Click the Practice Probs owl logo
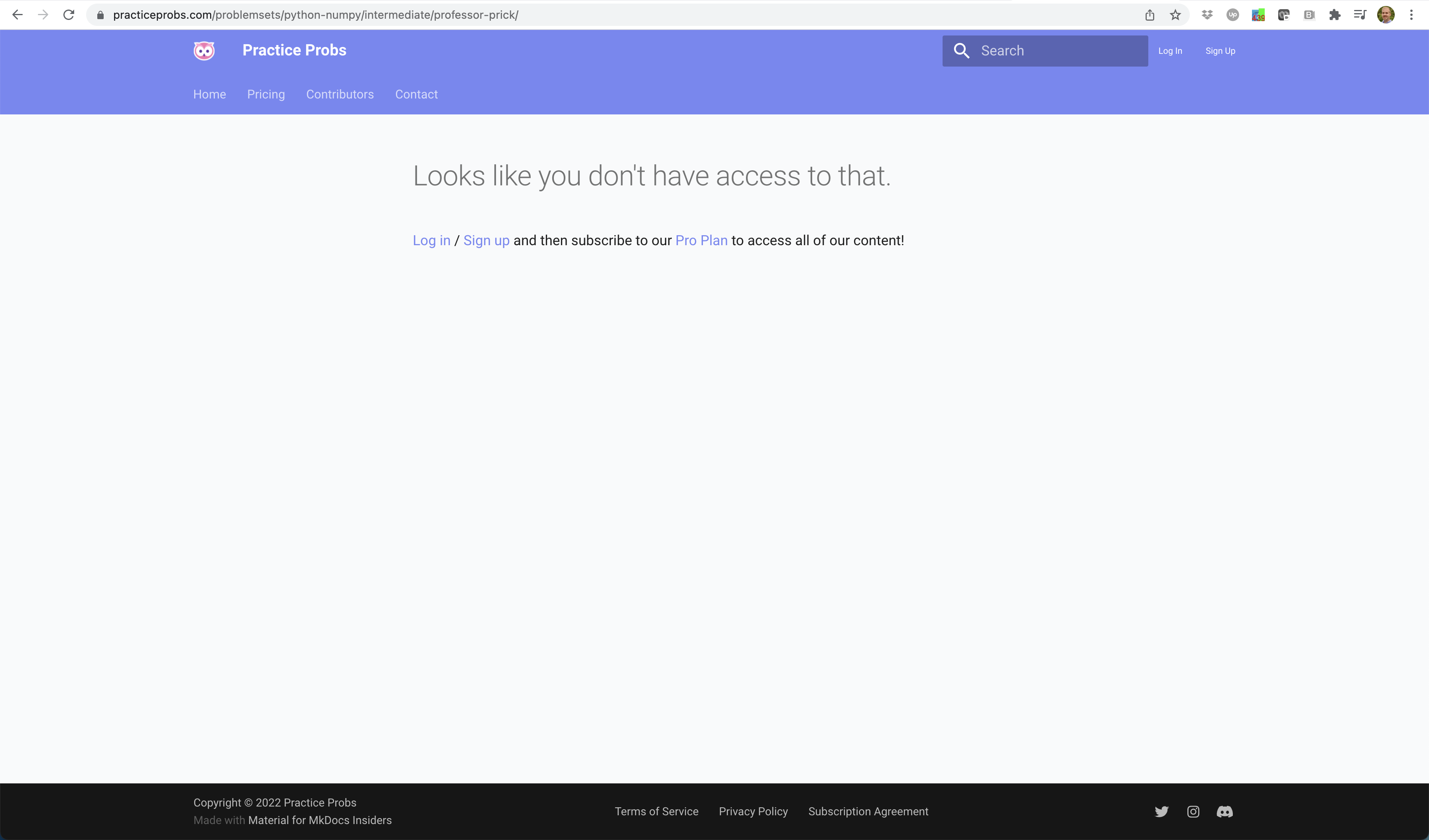Viewport: 1429px width, 840px height. (x=204, y=51)
